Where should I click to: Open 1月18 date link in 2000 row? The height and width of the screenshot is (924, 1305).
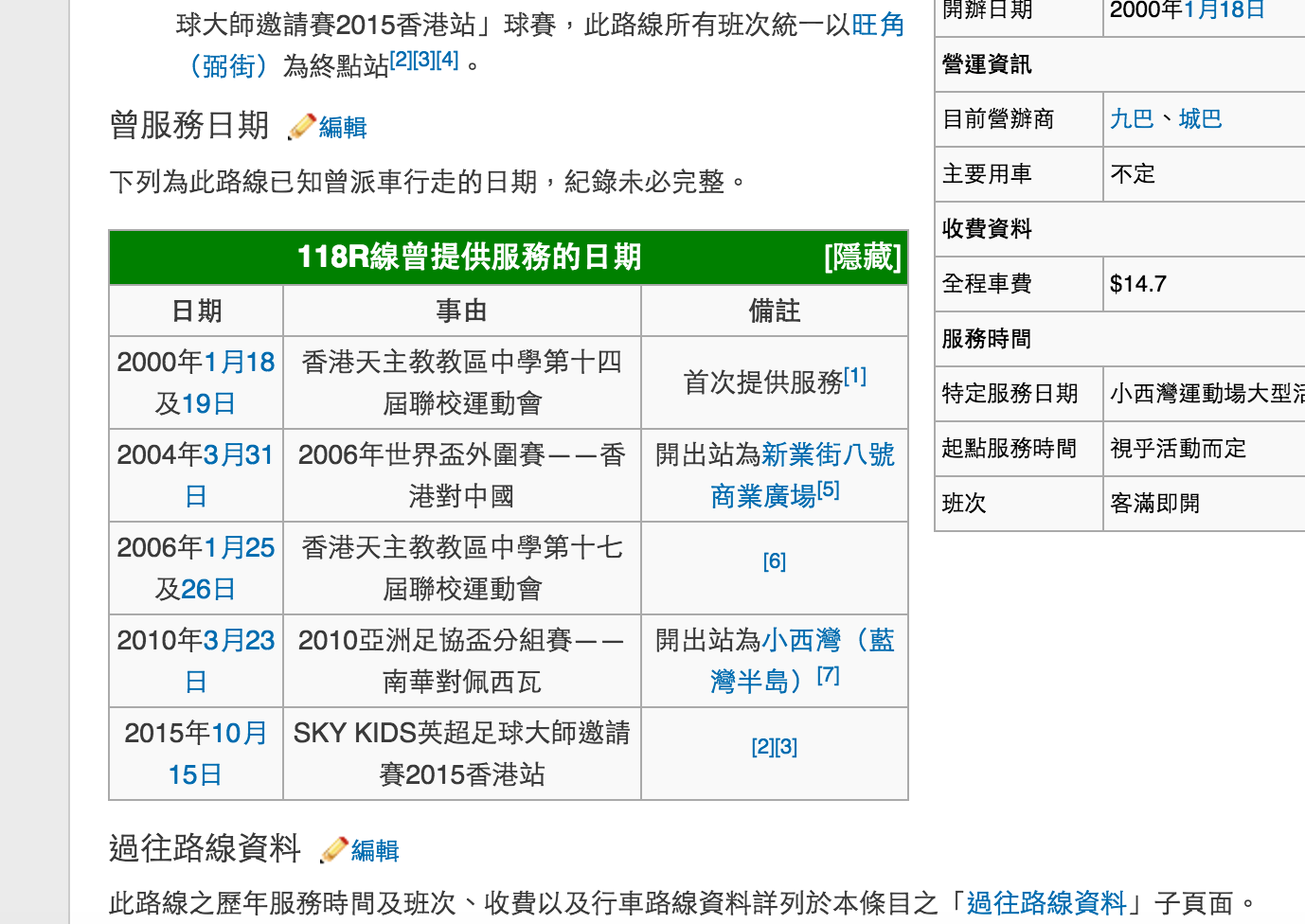[x=240, y=362]
